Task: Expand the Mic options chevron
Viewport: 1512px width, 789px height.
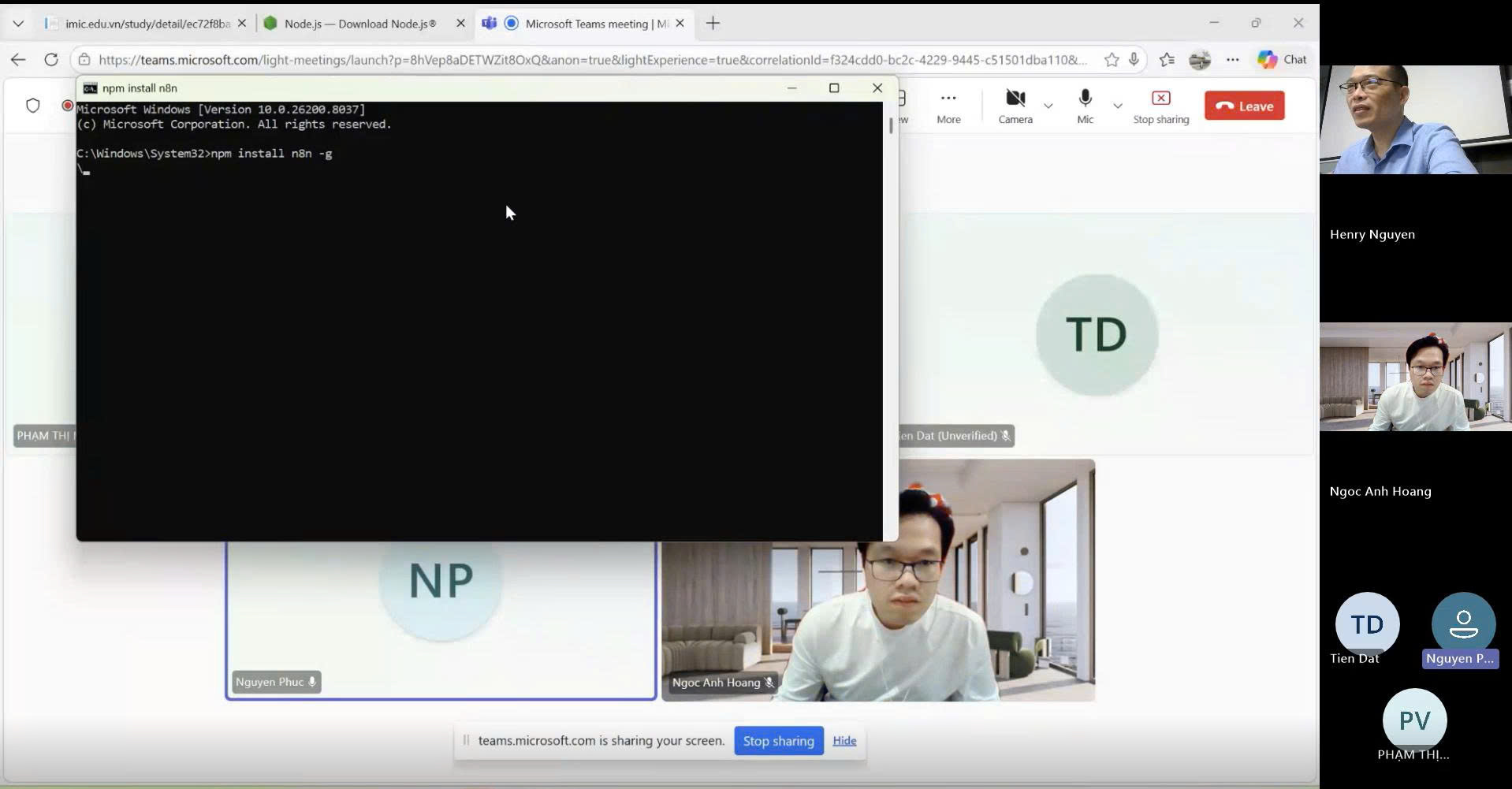Action: 1117,106
